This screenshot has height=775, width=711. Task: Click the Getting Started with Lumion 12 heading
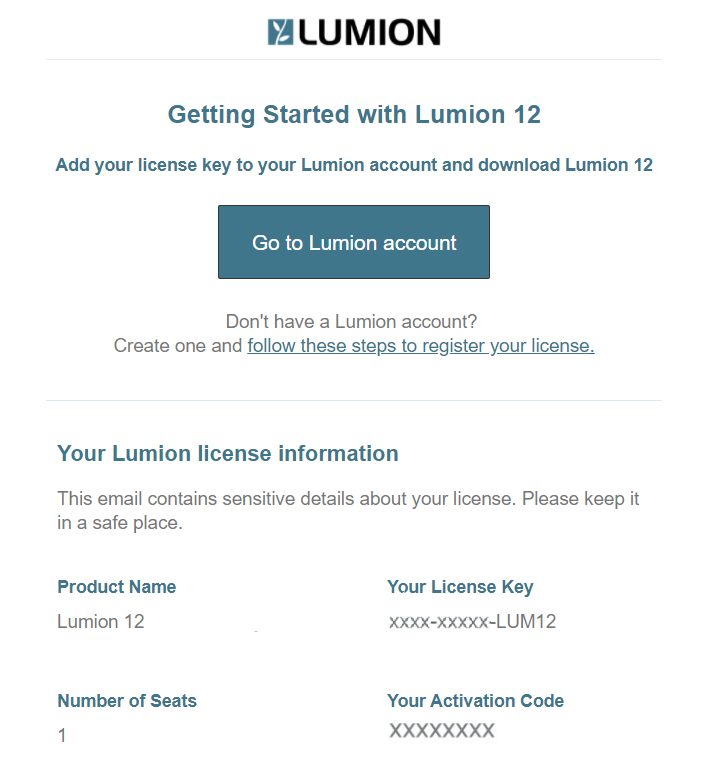pos(354,115)
